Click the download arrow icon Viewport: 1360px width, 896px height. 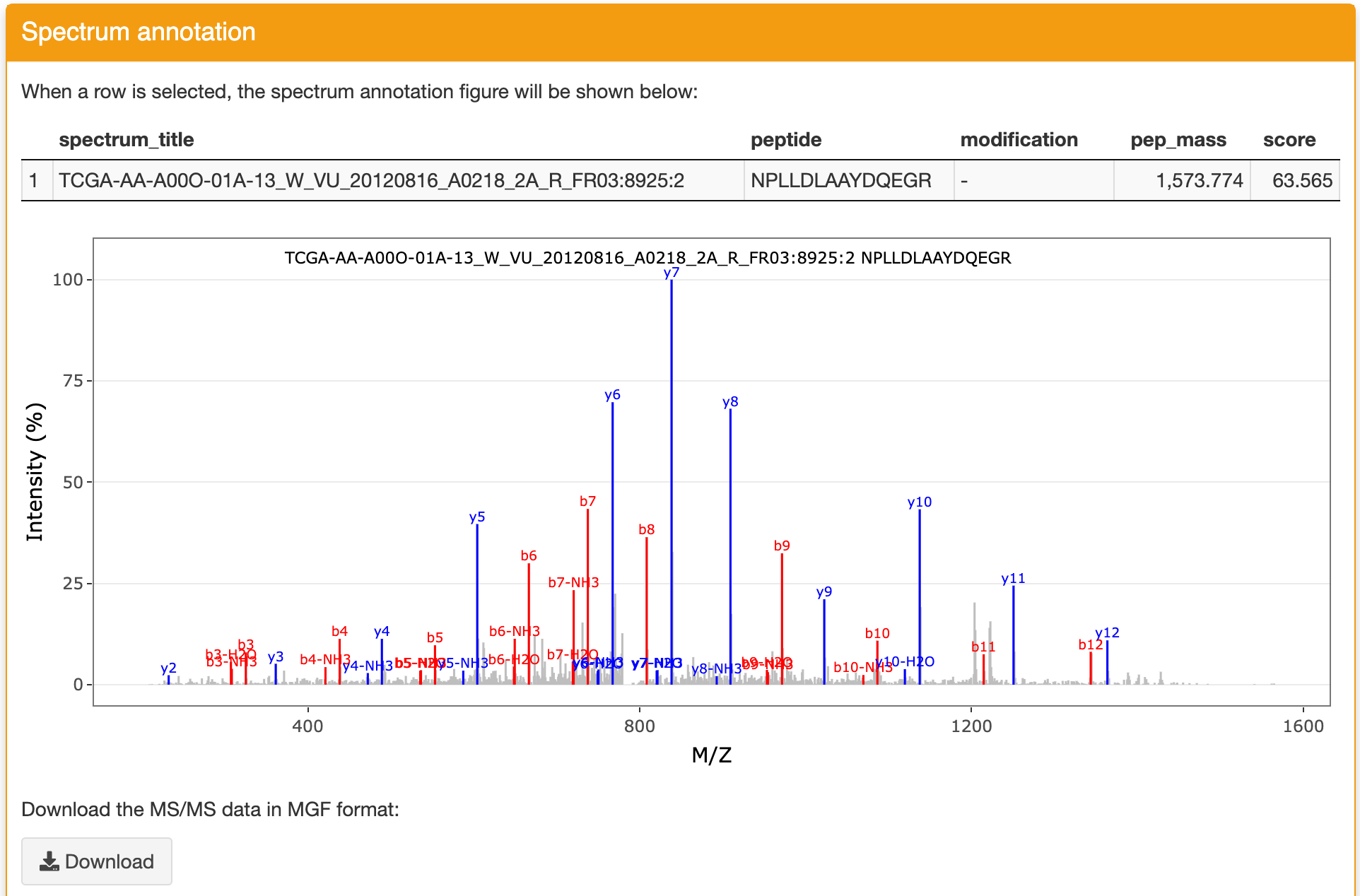tap(49, 861)
